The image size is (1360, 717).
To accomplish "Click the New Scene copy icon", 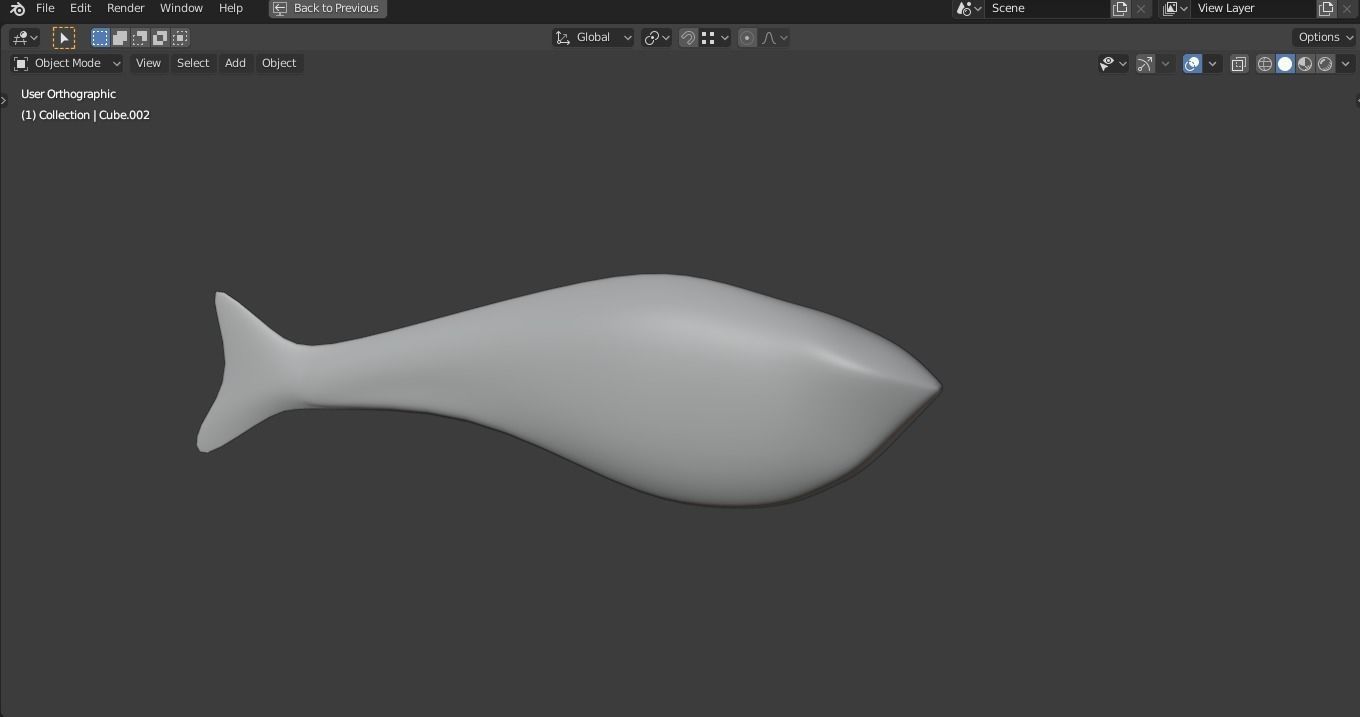I will click(1120, 8).
